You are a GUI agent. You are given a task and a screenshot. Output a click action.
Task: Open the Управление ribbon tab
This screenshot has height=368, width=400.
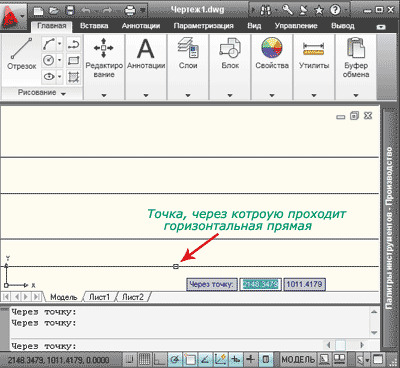[296, 26]
